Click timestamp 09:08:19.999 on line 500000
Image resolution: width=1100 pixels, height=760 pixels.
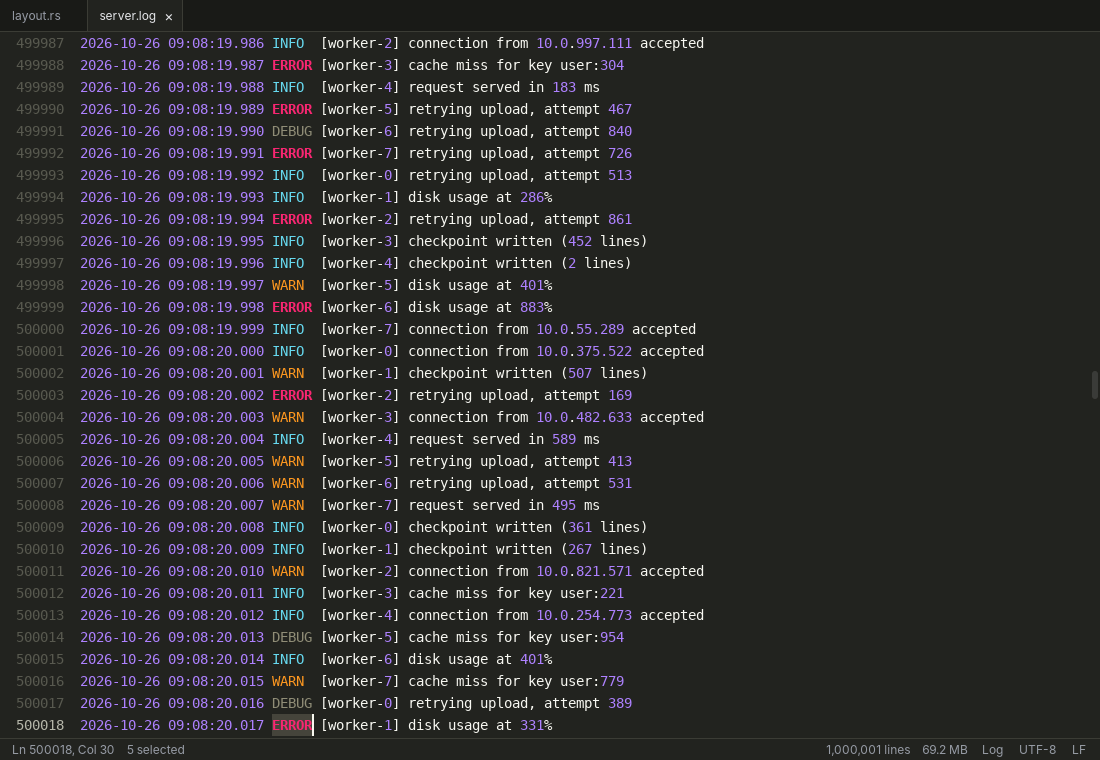[x=216, y=329]
